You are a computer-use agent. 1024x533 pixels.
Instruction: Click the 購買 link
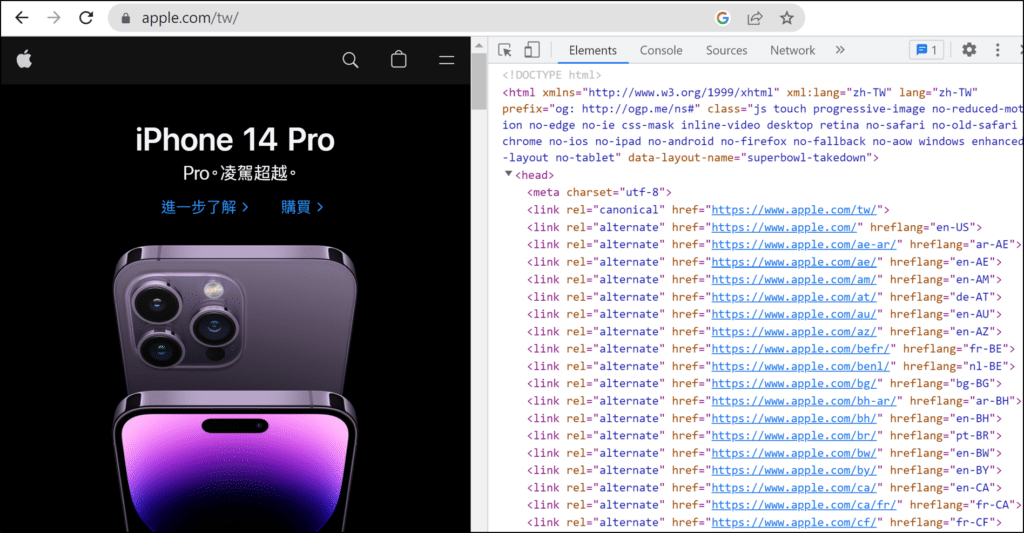[x=302, y=207]
